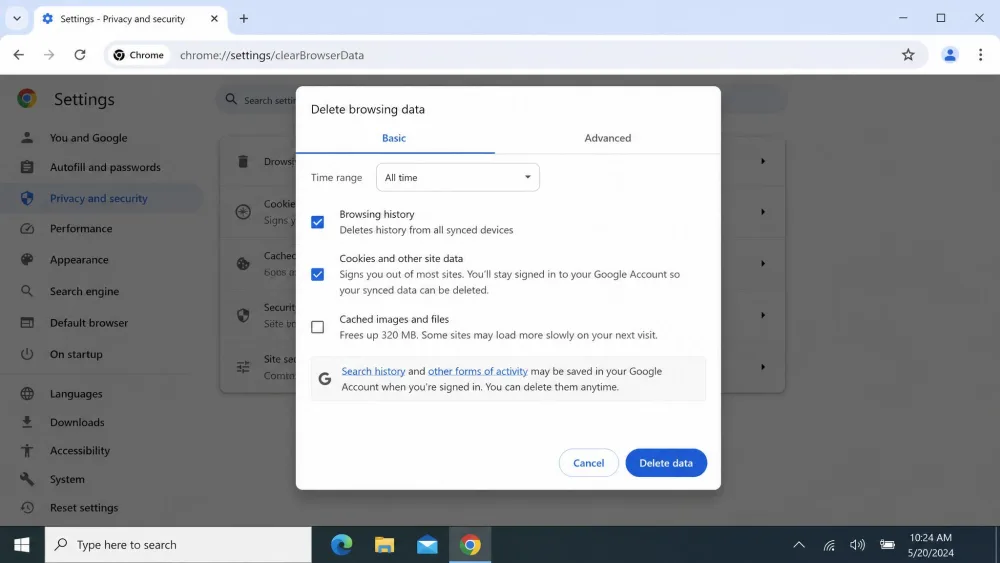The image size is (1000, 563).
Task: Open the Search history link
Action: (x=373, y=371)
